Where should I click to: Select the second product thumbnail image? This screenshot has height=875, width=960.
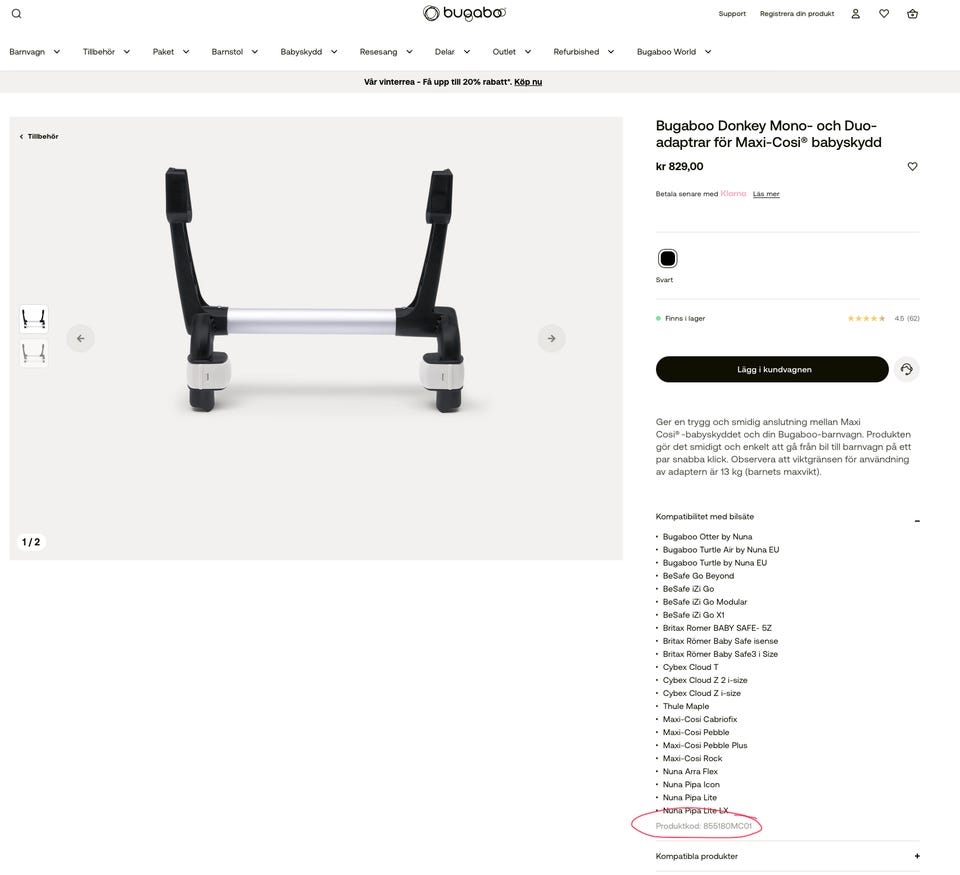click(x=34, y=353)
